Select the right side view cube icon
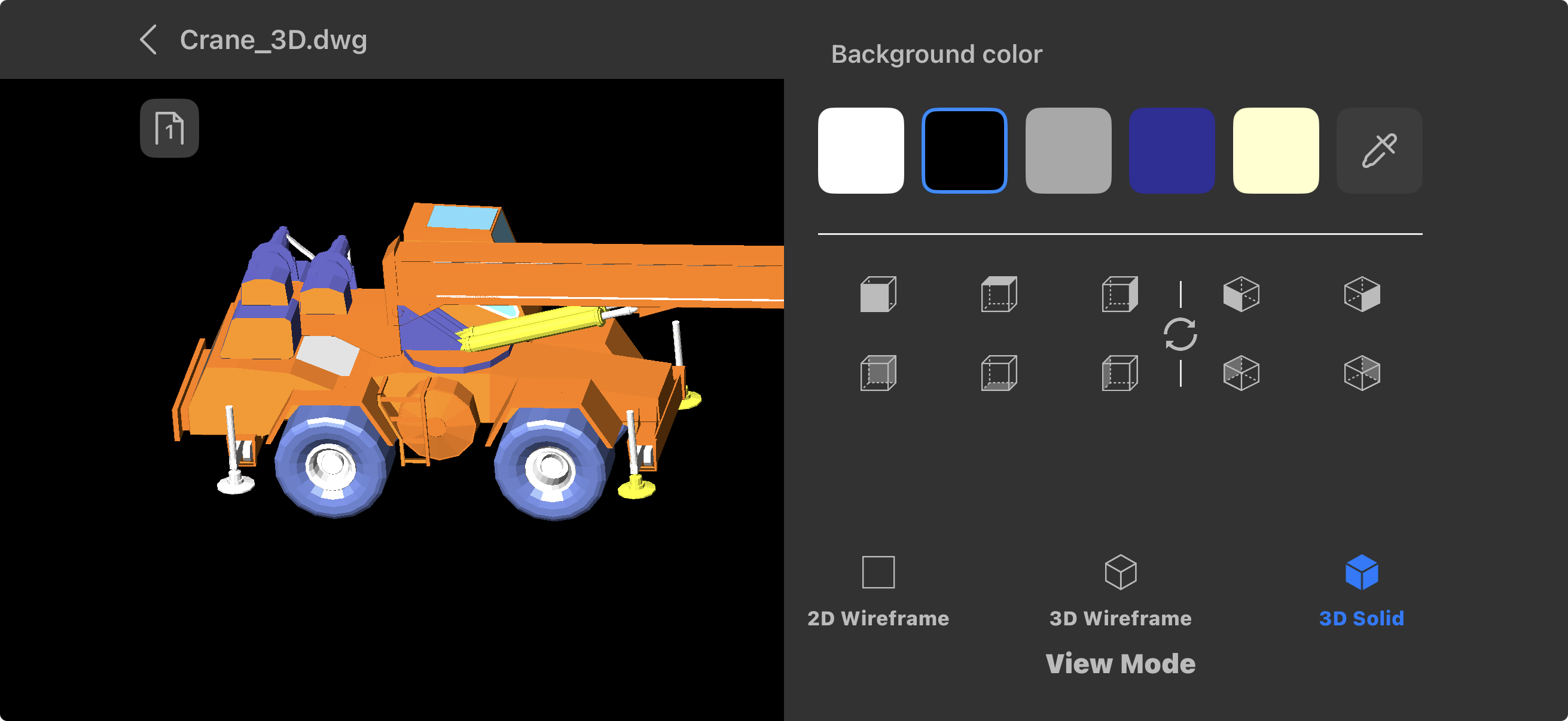 [x=1119, y=295]
